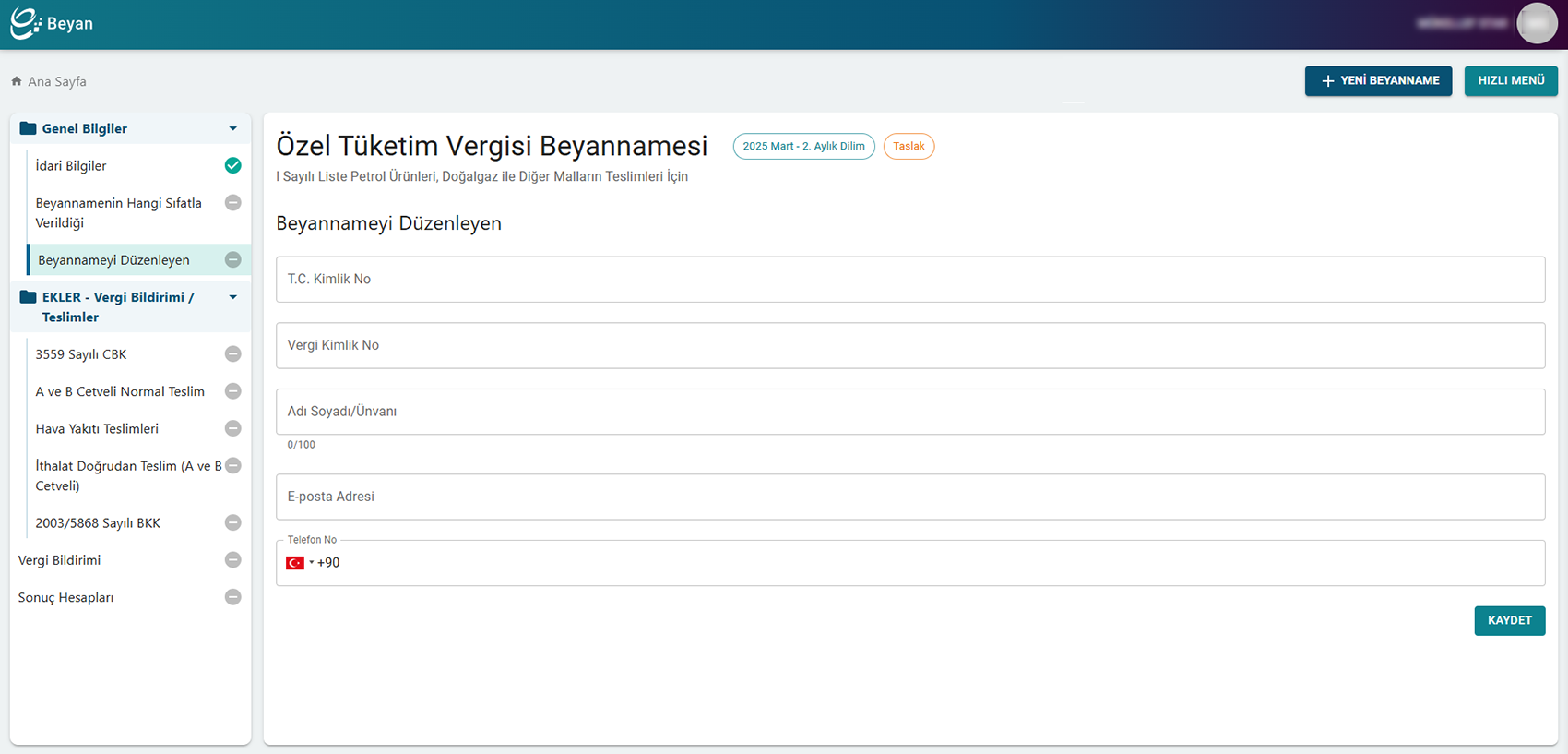Screen dimensions: 1568x754
Task: Click status icon for 3559 Sayılı CBK
Action: [233, 354]
